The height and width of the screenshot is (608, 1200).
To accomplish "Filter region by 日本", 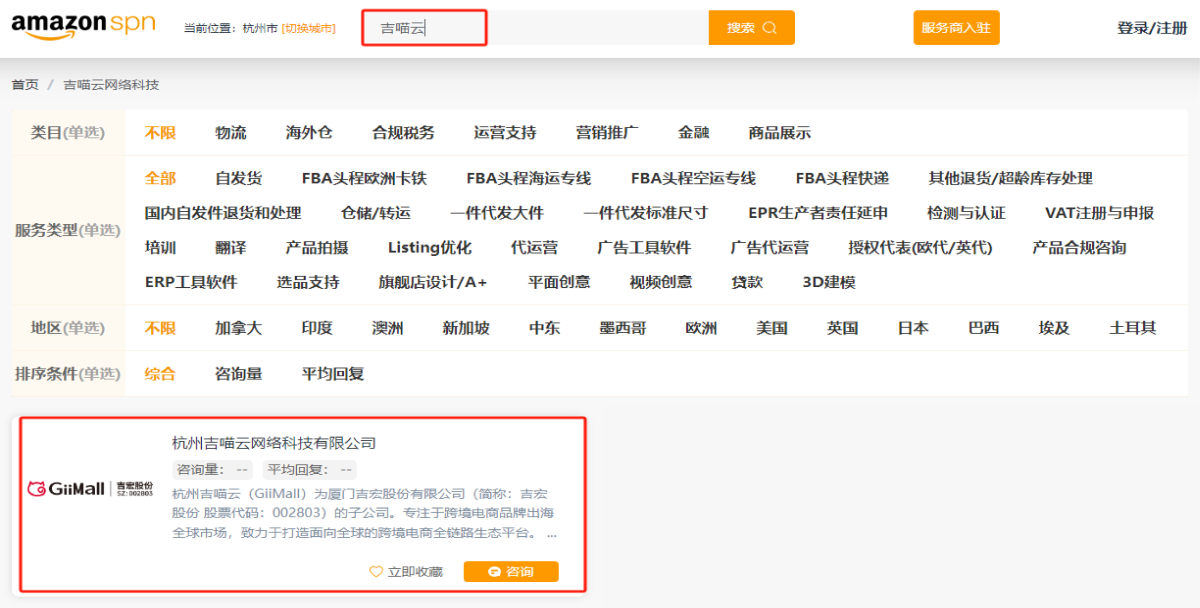I will (912, 328).
